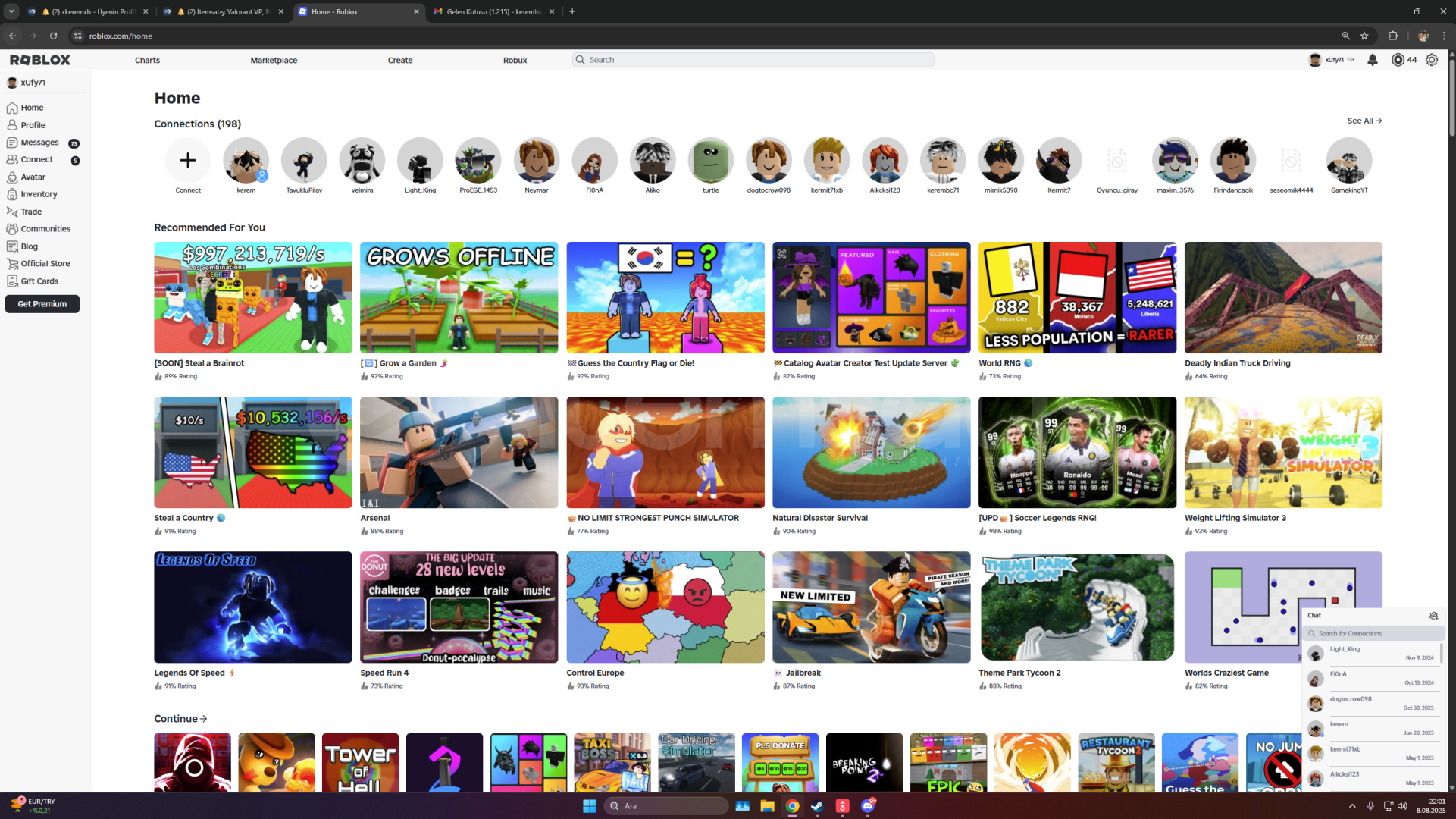The width and height of the screenshot is (1456, 819).
Task: Open the Arsenal game thumbnail
Action: [x=459, y=452]
